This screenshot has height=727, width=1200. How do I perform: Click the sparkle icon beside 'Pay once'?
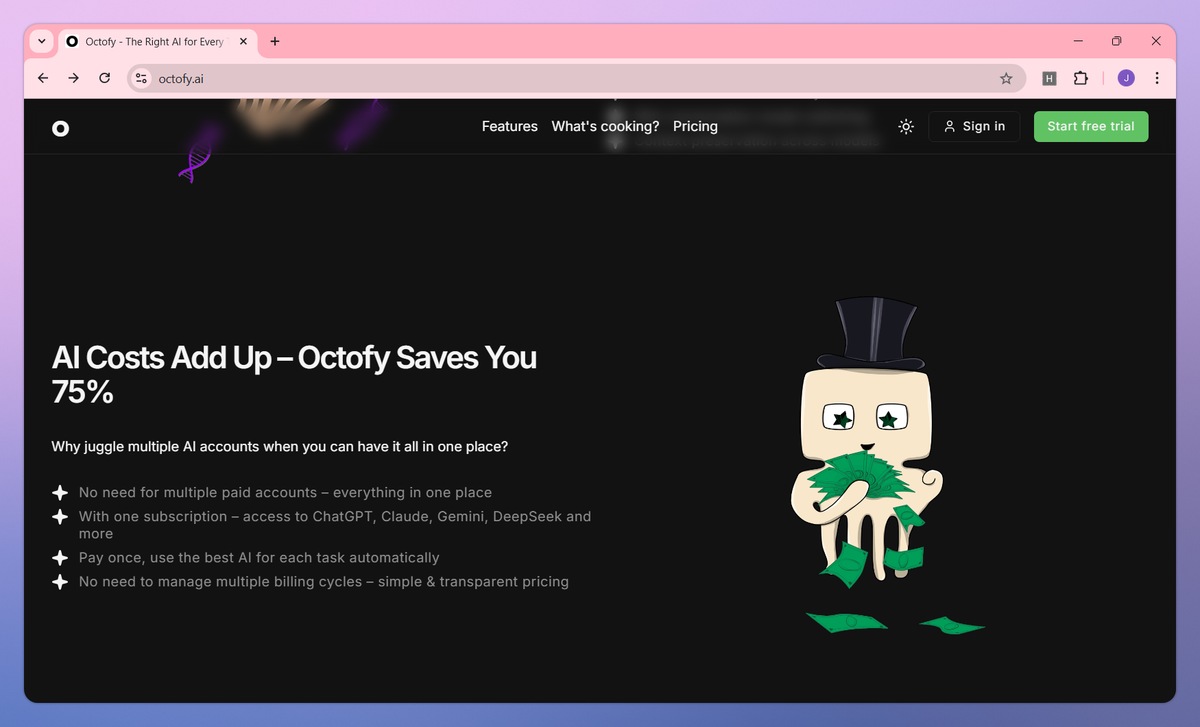(60, 557)
